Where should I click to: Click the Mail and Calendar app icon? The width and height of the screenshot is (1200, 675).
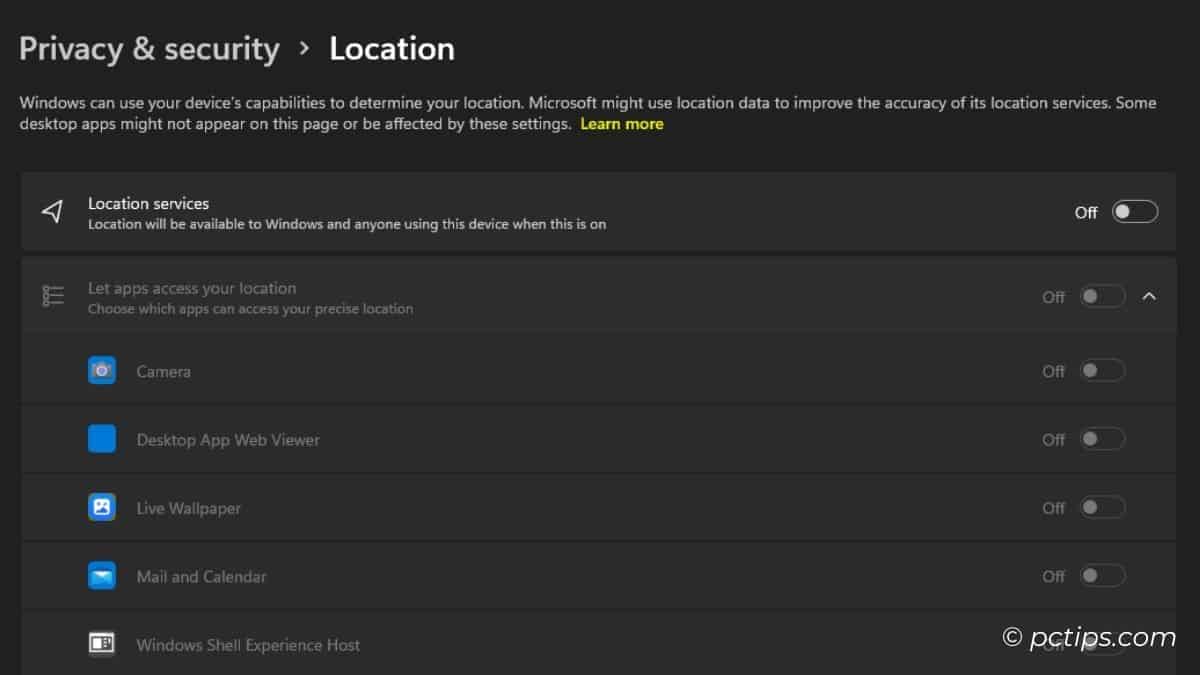(x=102, y=576)
